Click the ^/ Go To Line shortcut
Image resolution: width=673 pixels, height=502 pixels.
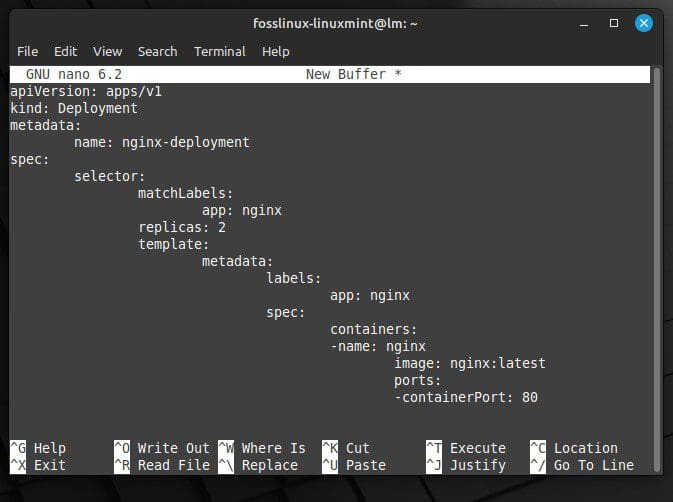click(x=582, y=465)
